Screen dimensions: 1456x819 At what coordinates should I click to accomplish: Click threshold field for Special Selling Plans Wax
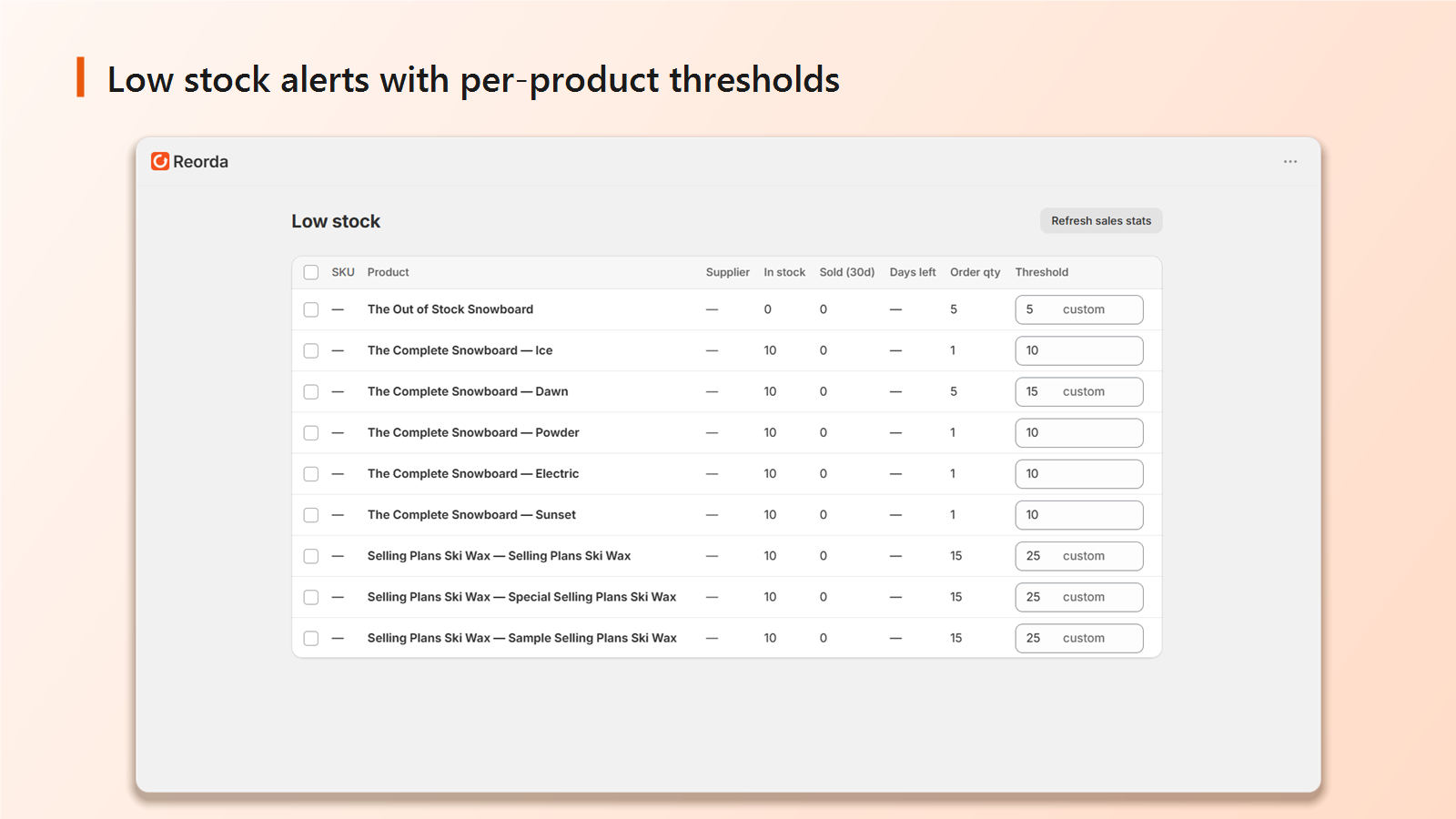(x=1079, y=597)
